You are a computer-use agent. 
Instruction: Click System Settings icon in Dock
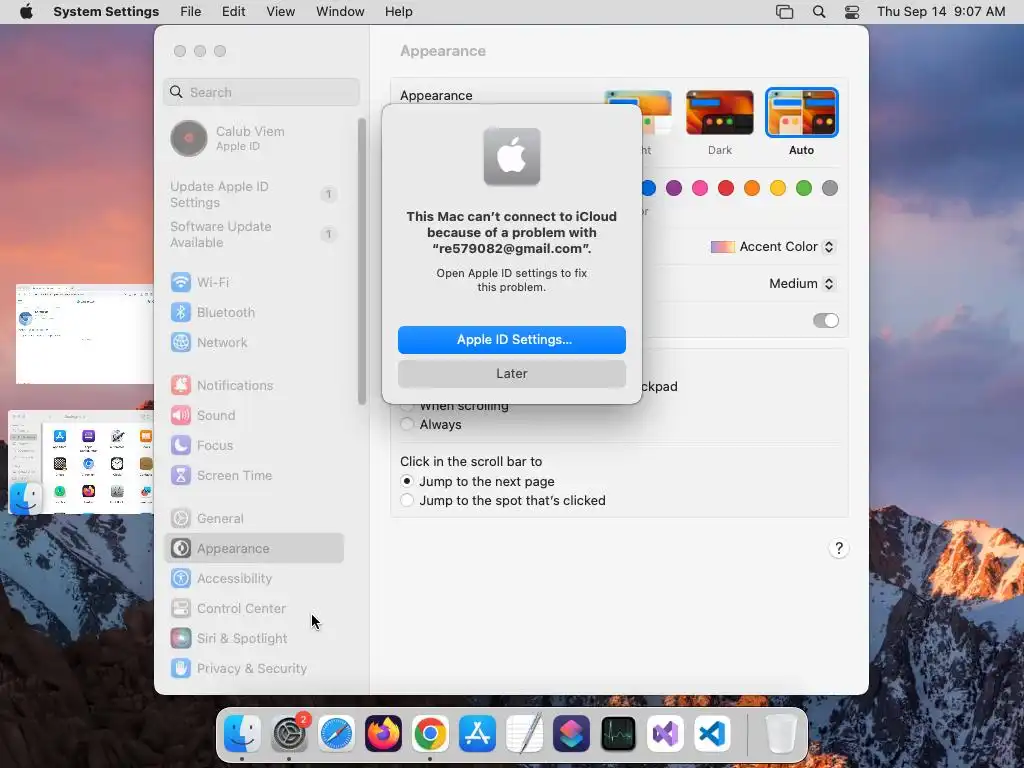pyautogui.click(x=289, y=734)
